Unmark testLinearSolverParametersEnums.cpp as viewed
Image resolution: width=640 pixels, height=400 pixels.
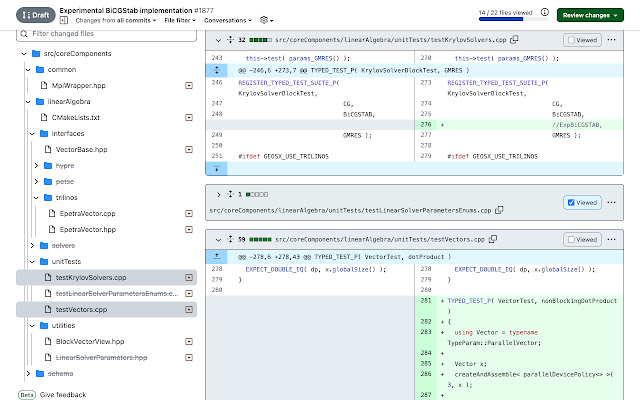tap(582, 202)
